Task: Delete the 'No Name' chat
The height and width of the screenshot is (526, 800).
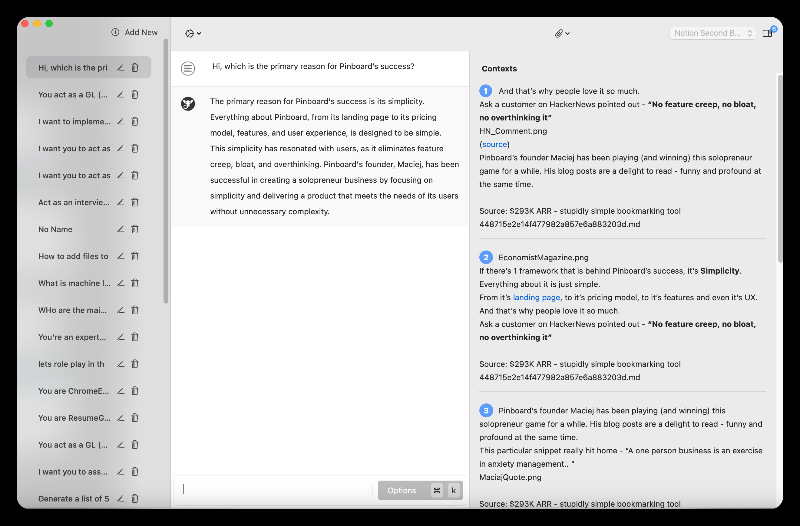Action: pyautogui.click(x=135, y=229)
